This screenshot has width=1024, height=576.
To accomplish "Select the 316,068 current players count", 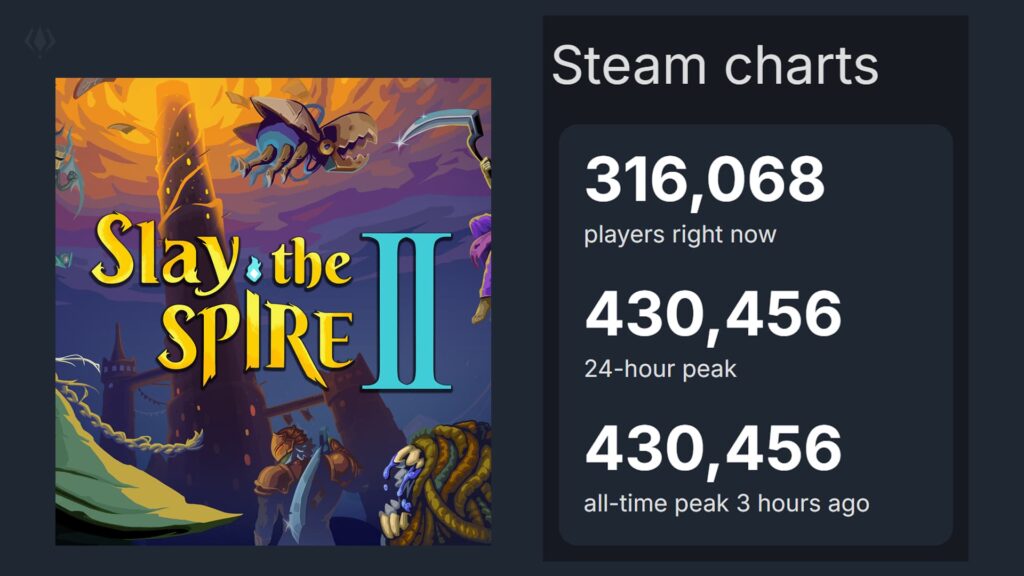I will pyautogui.click(x=704, y=181).
